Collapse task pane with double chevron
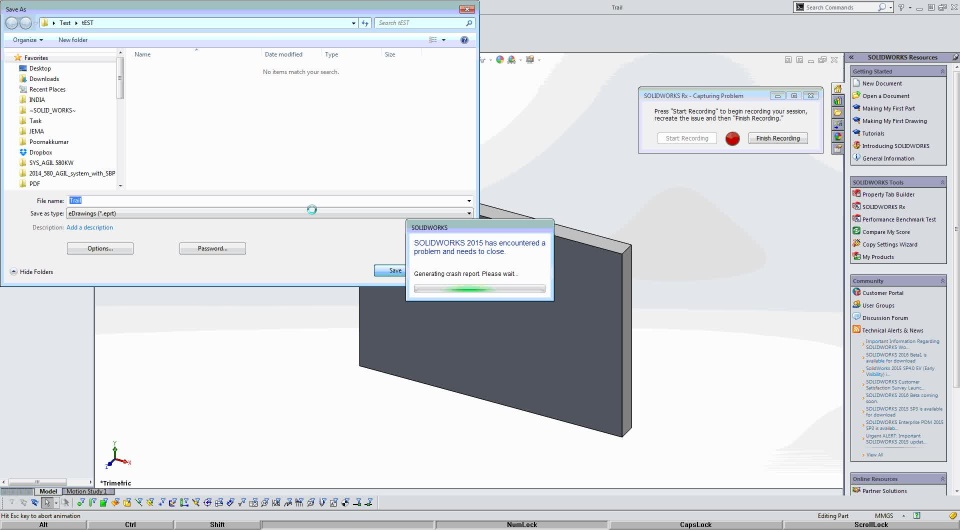The width and height of the screenshot is (960, 530). point(851,57)
